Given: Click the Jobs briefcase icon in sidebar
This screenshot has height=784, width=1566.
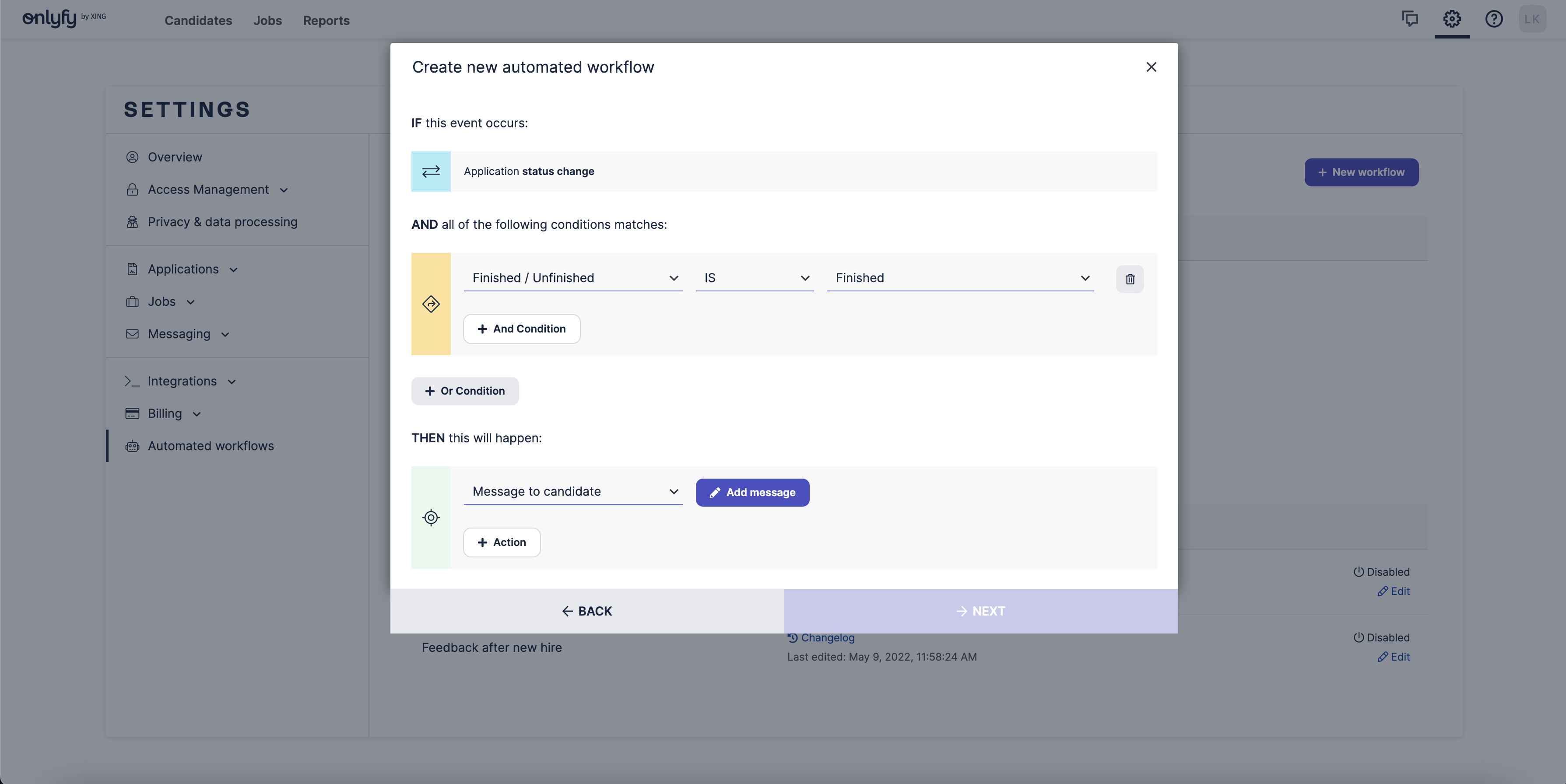Looking at the screenshot, I should pos(132,301).
